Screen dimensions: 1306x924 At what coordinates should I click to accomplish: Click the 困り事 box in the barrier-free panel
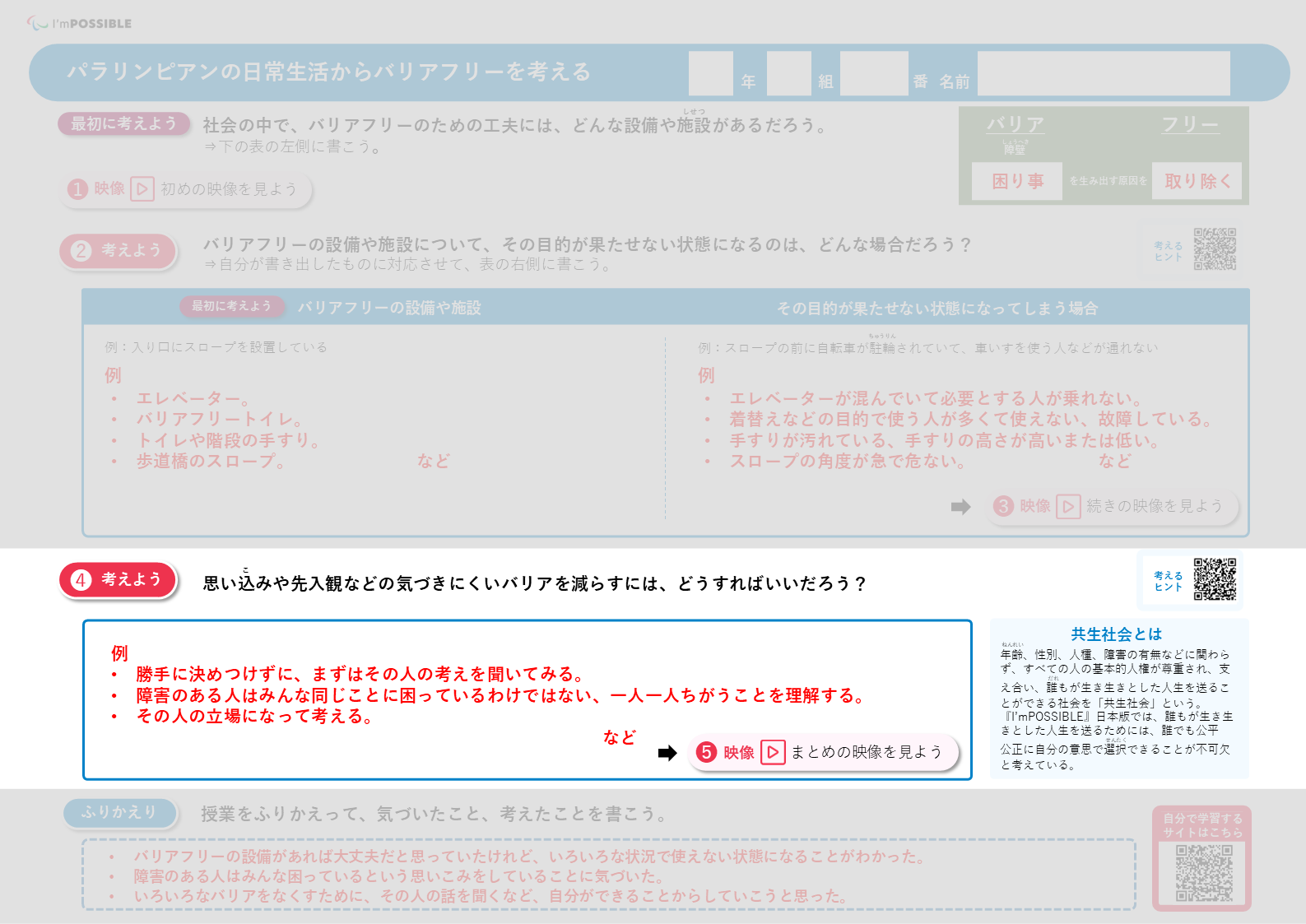(x=1016, y=181)
